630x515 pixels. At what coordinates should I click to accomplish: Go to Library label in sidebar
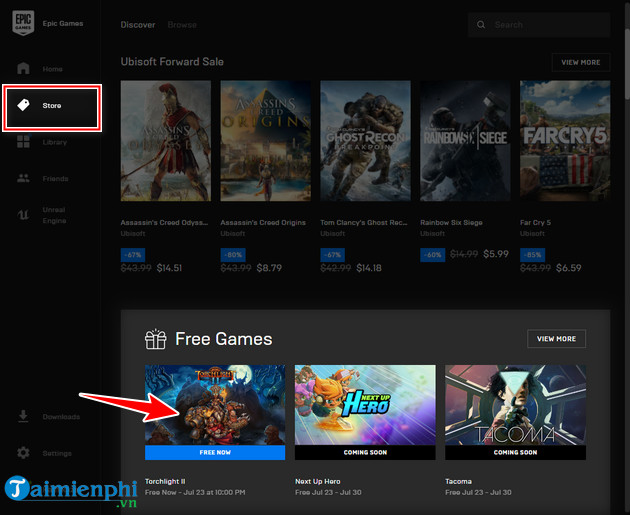55,142
